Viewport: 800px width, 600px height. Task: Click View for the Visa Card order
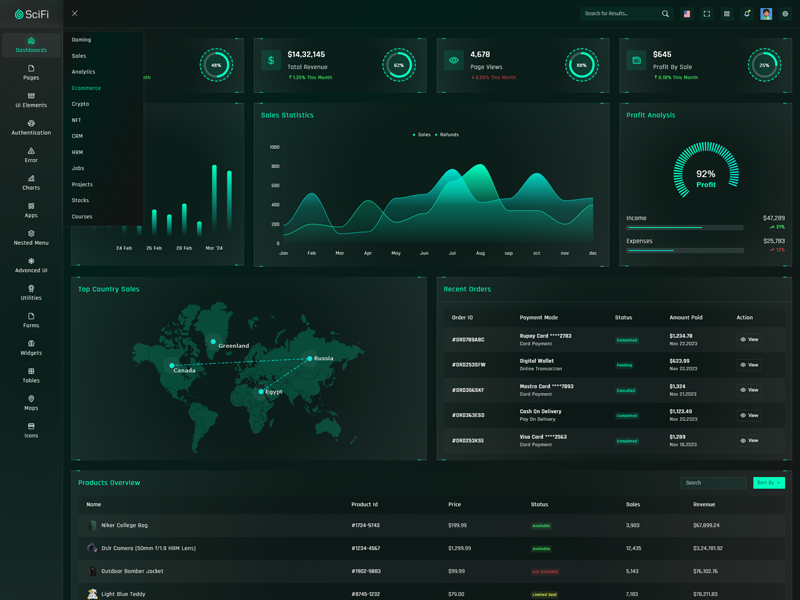click(x=749, y=441)
